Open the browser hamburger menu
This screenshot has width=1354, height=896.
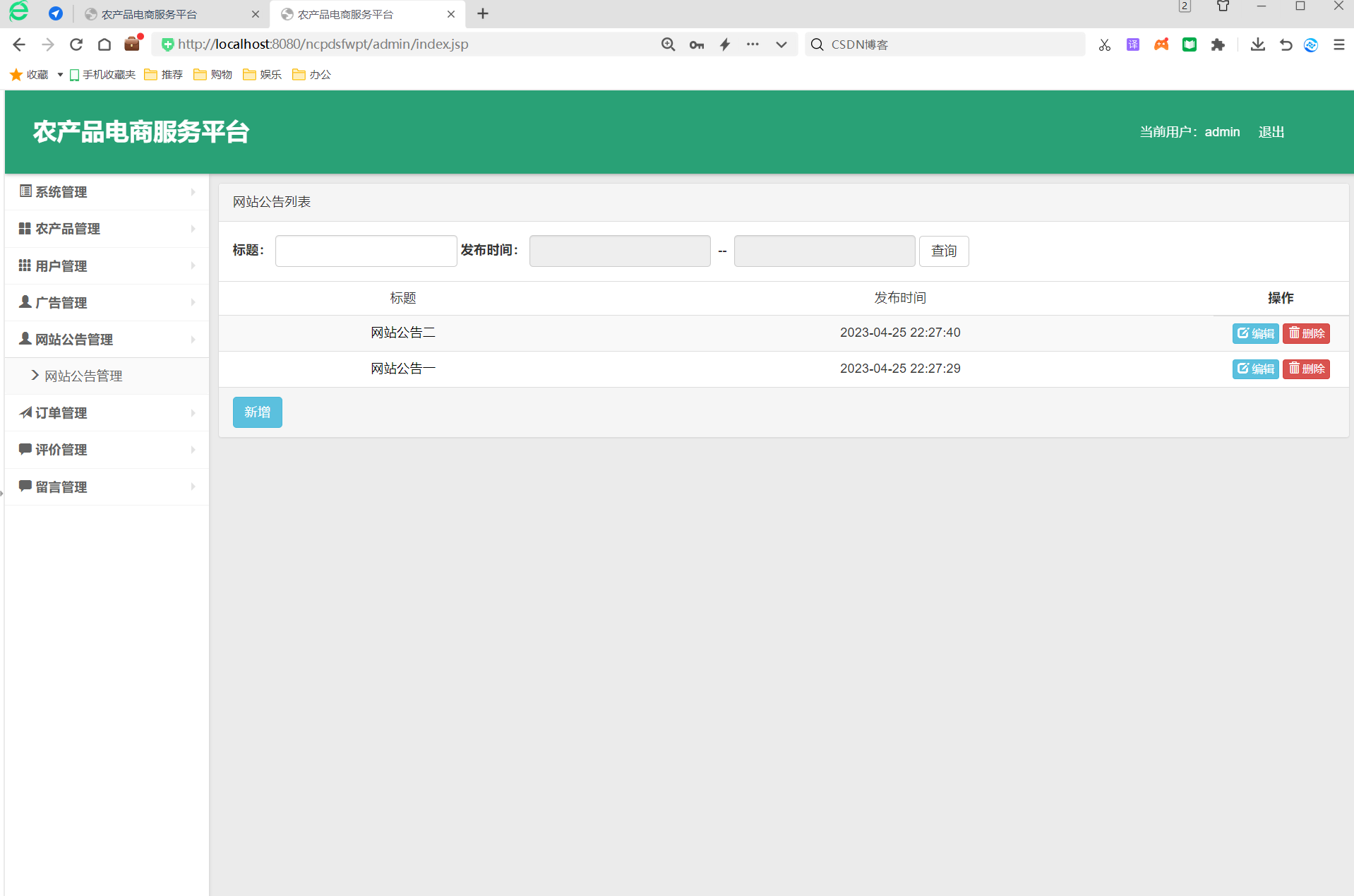click(1338, 44)
